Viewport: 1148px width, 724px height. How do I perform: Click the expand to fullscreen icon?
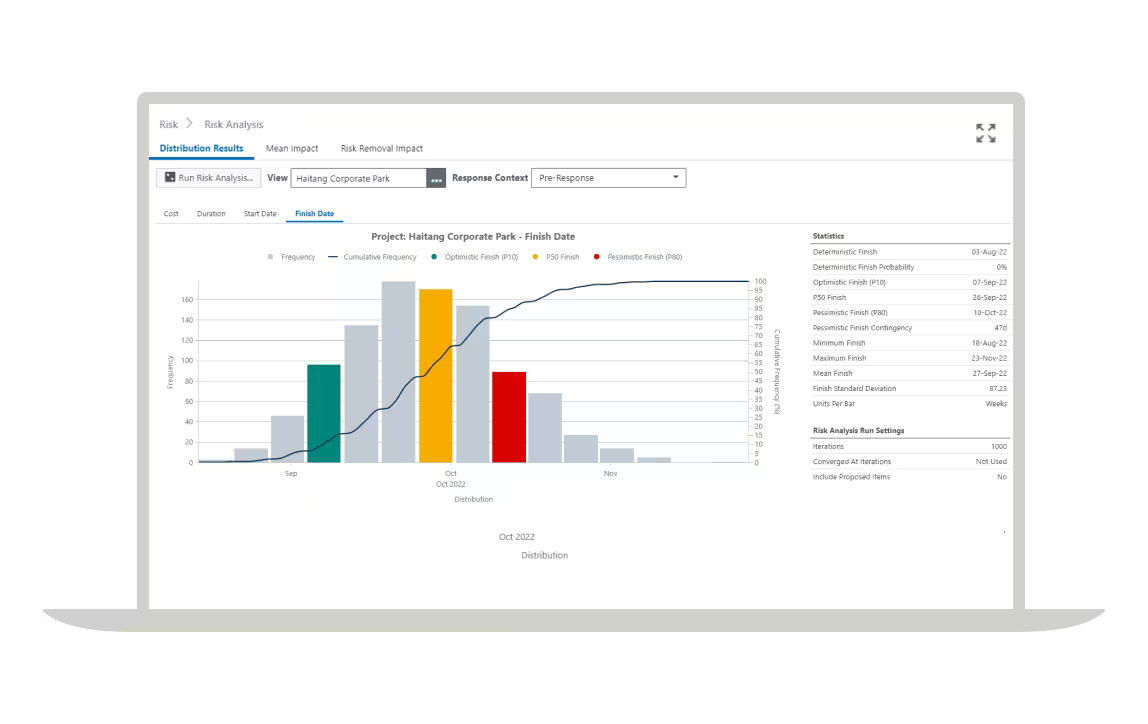click(x=985, y=131)
